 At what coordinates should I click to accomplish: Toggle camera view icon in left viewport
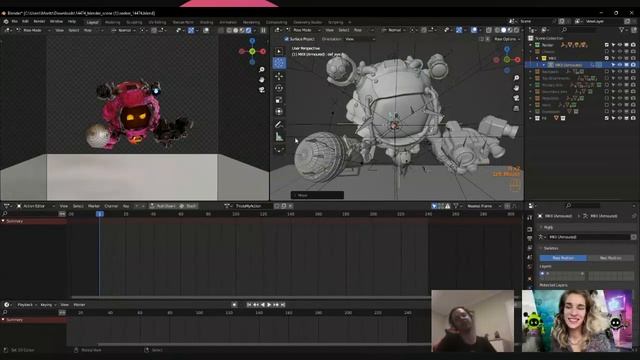coord(262,89)
